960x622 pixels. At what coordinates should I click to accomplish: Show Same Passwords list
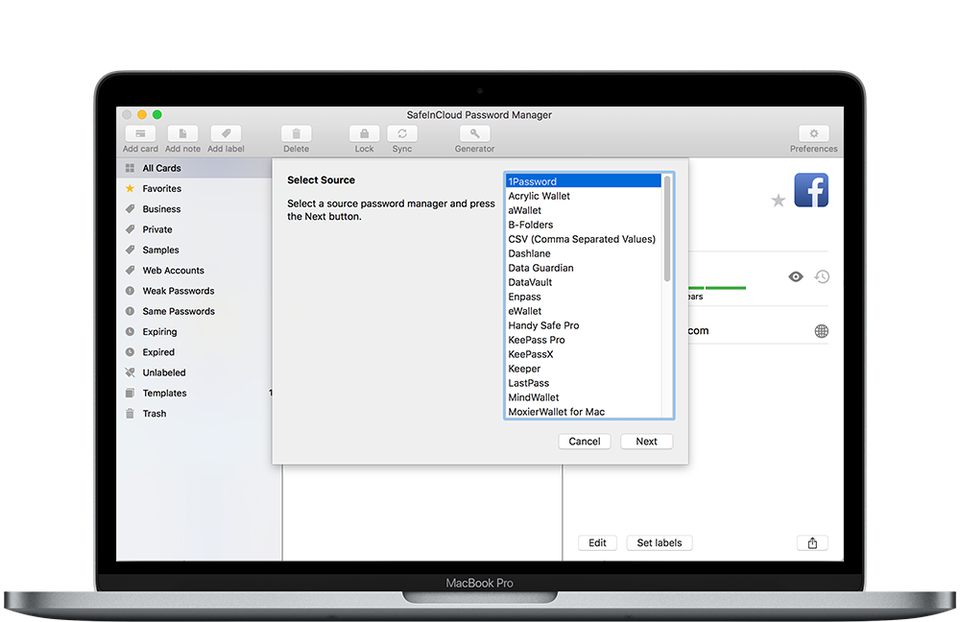pos(194,311)
